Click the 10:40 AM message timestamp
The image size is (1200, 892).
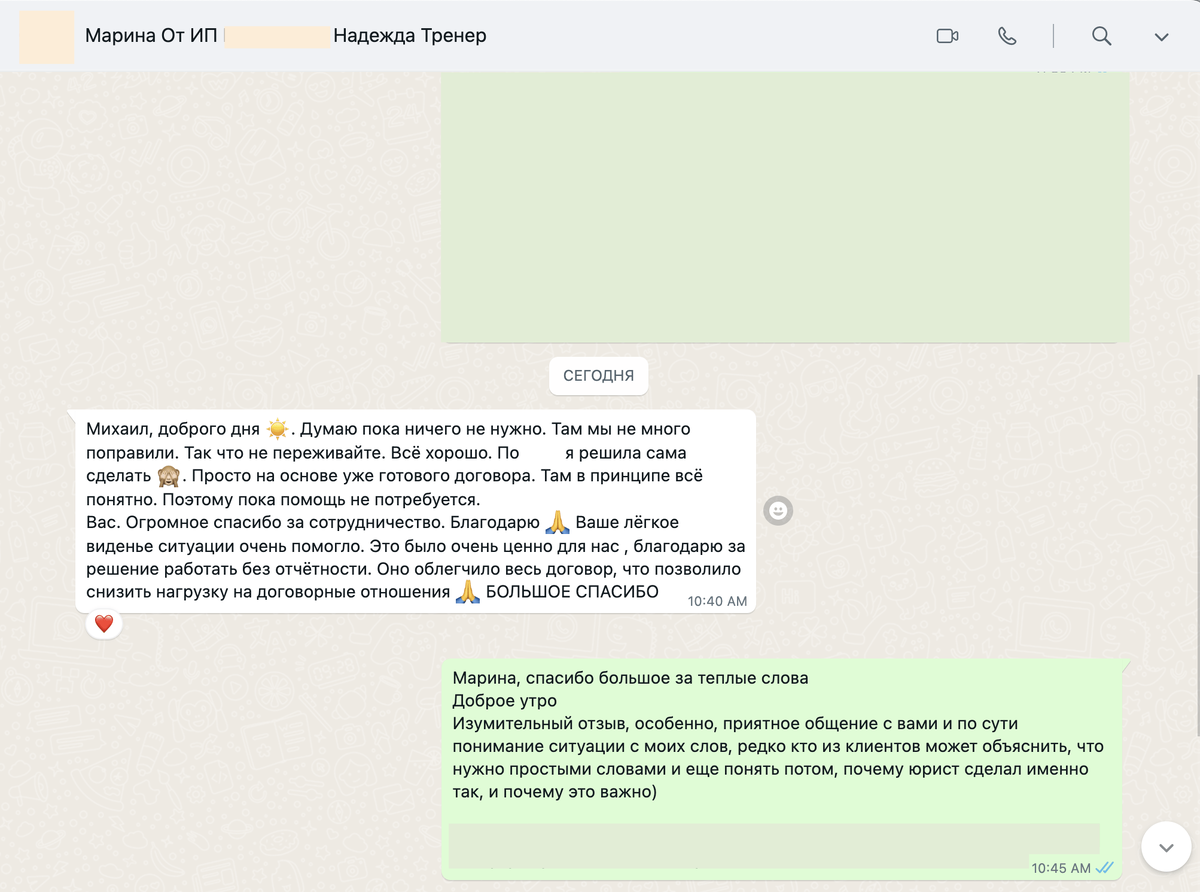717,601
